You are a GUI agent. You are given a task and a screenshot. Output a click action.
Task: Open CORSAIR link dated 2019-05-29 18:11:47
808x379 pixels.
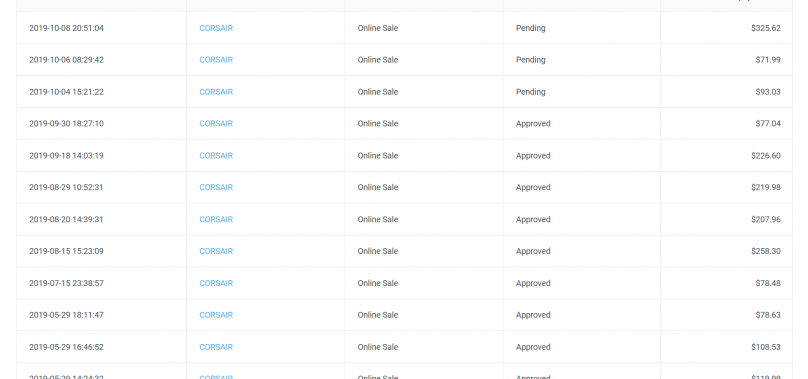216,315
